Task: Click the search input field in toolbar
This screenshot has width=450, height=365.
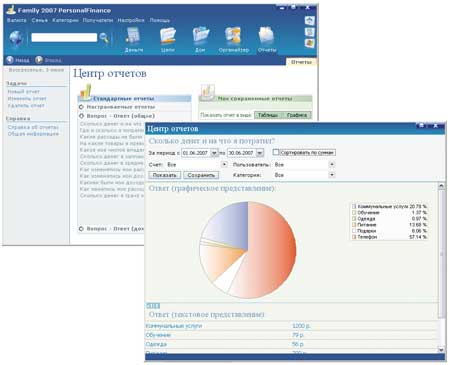Action: point(64,37)
